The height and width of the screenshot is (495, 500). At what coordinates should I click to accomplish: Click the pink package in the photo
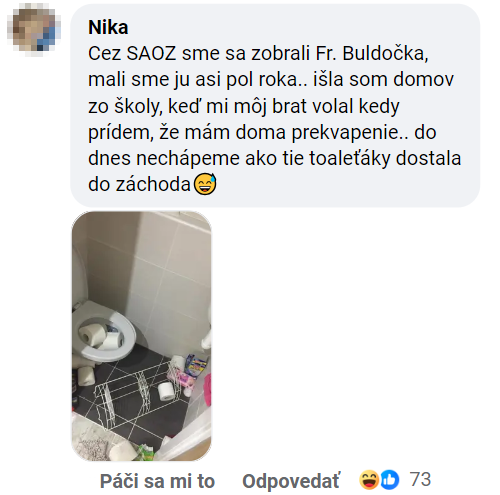coord(182,378)
